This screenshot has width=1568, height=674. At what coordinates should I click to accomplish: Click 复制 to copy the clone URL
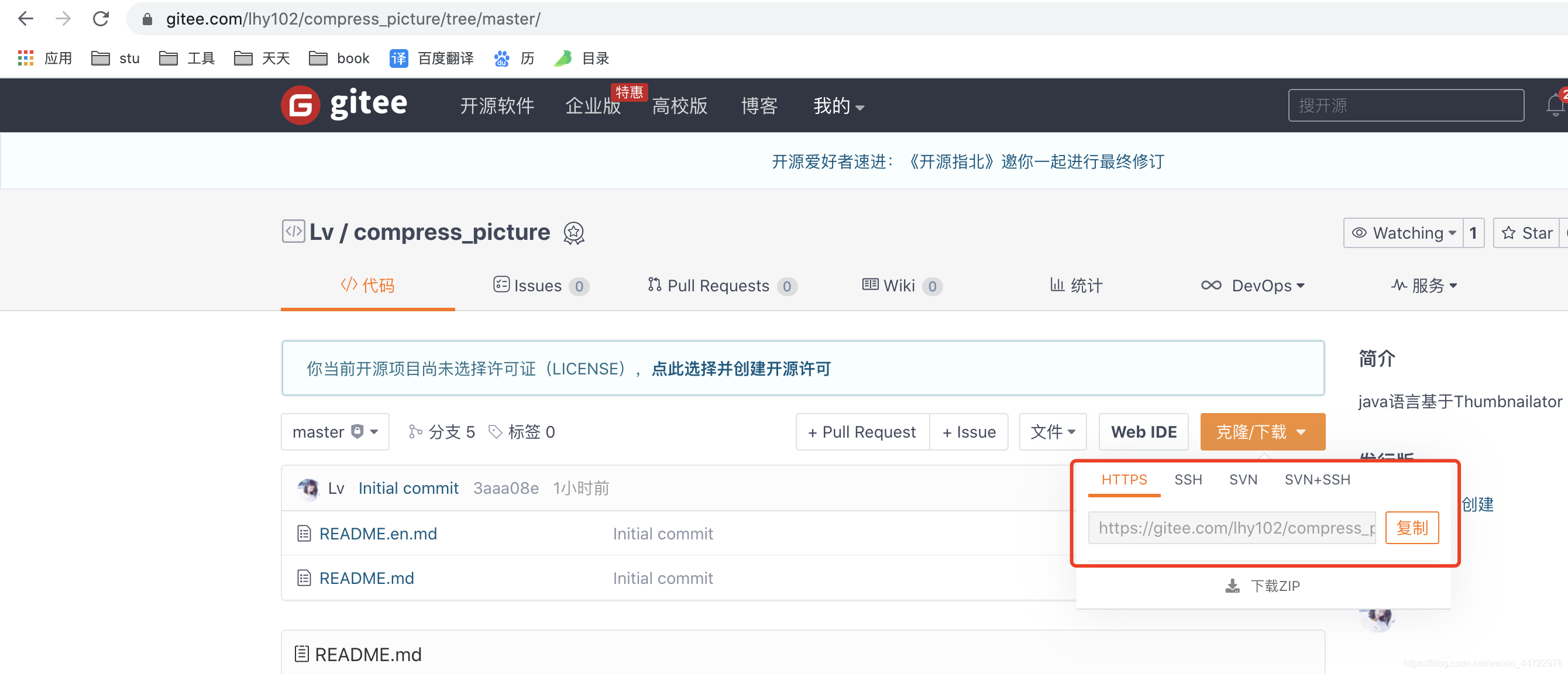pos(1412,528)
